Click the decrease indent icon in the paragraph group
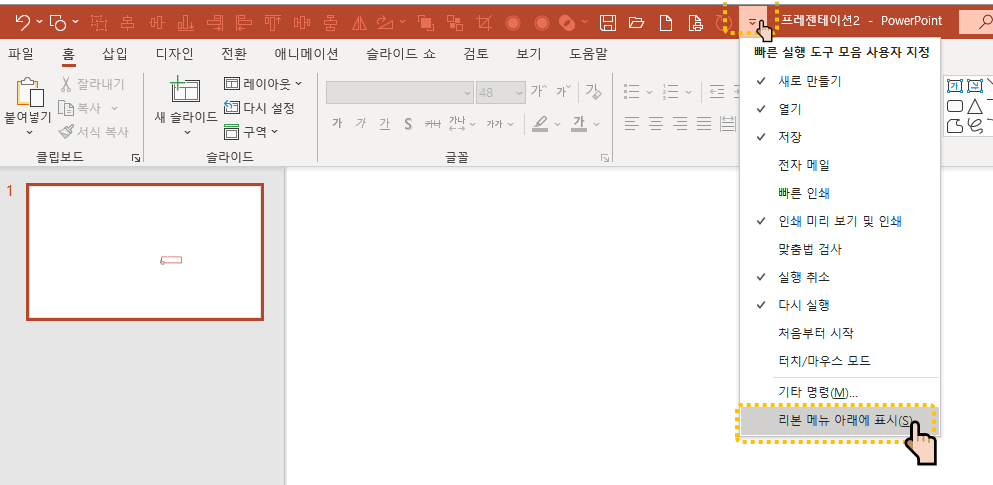Viewport: 993px width, 485px height. (x=717, y=92)
